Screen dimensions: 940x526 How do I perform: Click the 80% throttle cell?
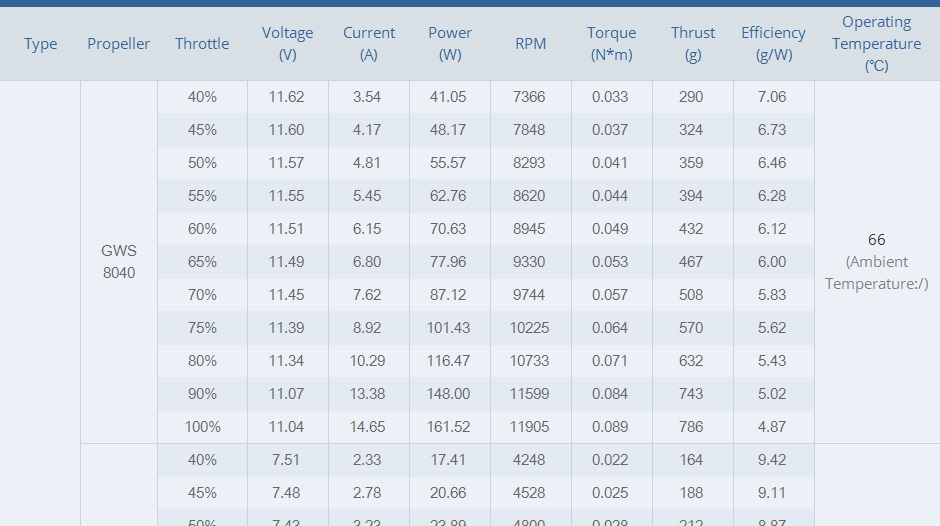[x=202, y=361]
